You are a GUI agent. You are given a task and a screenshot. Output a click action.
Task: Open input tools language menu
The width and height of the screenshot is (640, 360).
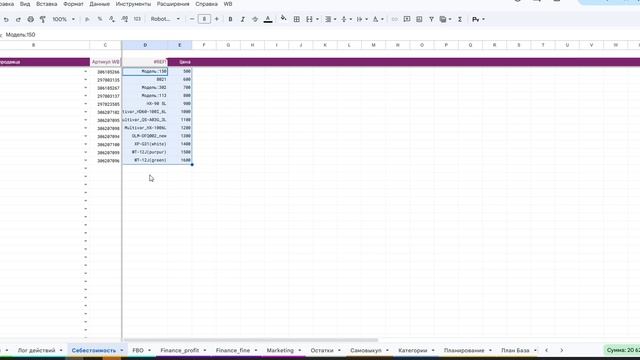tap(478, 19)
